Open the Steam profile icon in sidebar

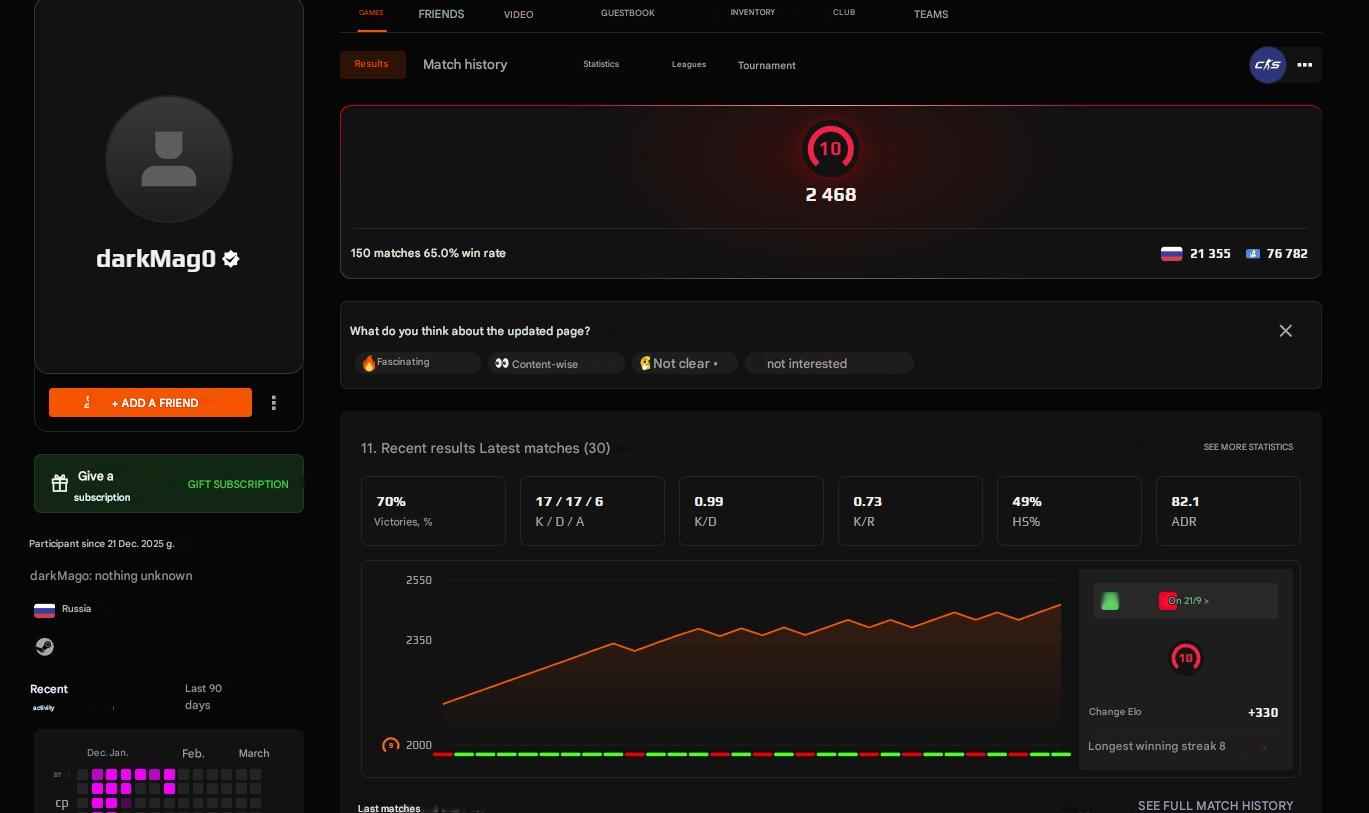pos(44,646)
